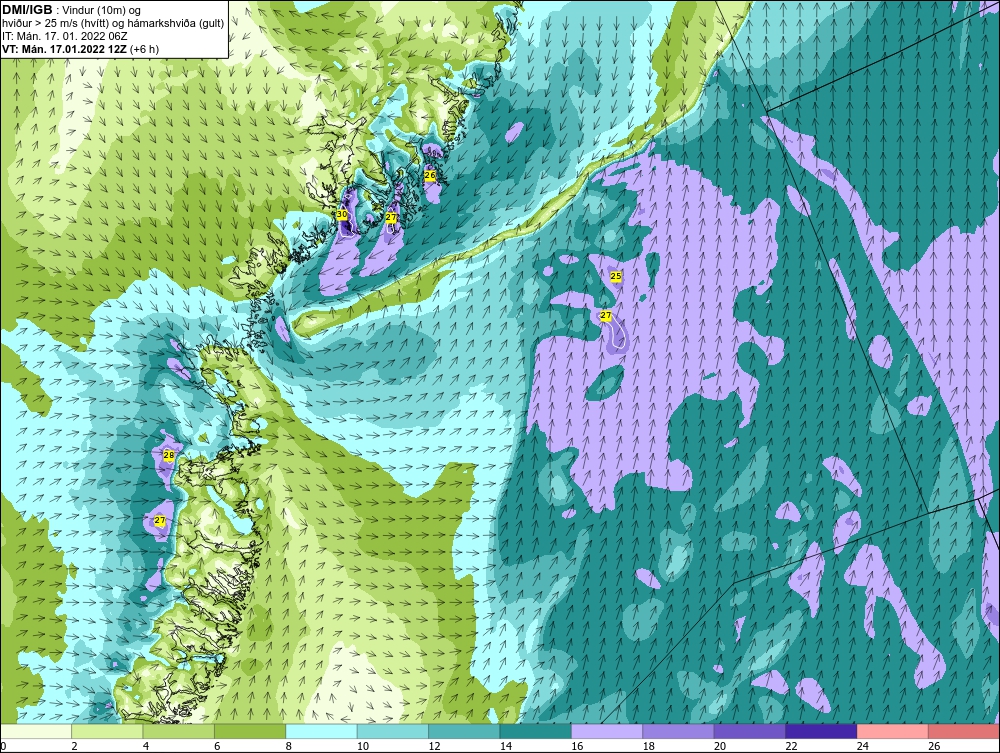Image resolution: width=1000 pixels, height=753 pixels.
Task: Click the yellow 28 gust label
Action: 168,455
